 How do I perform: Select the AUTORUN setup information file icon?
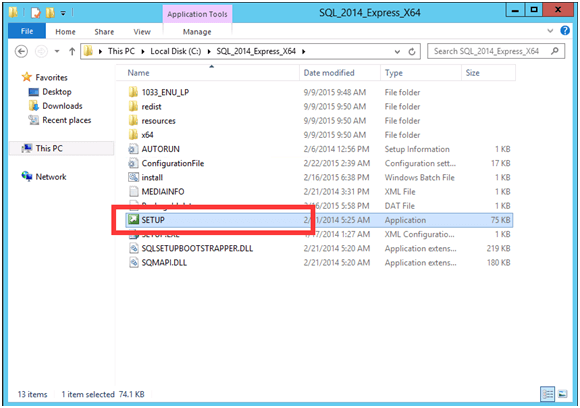click(133, 149)
